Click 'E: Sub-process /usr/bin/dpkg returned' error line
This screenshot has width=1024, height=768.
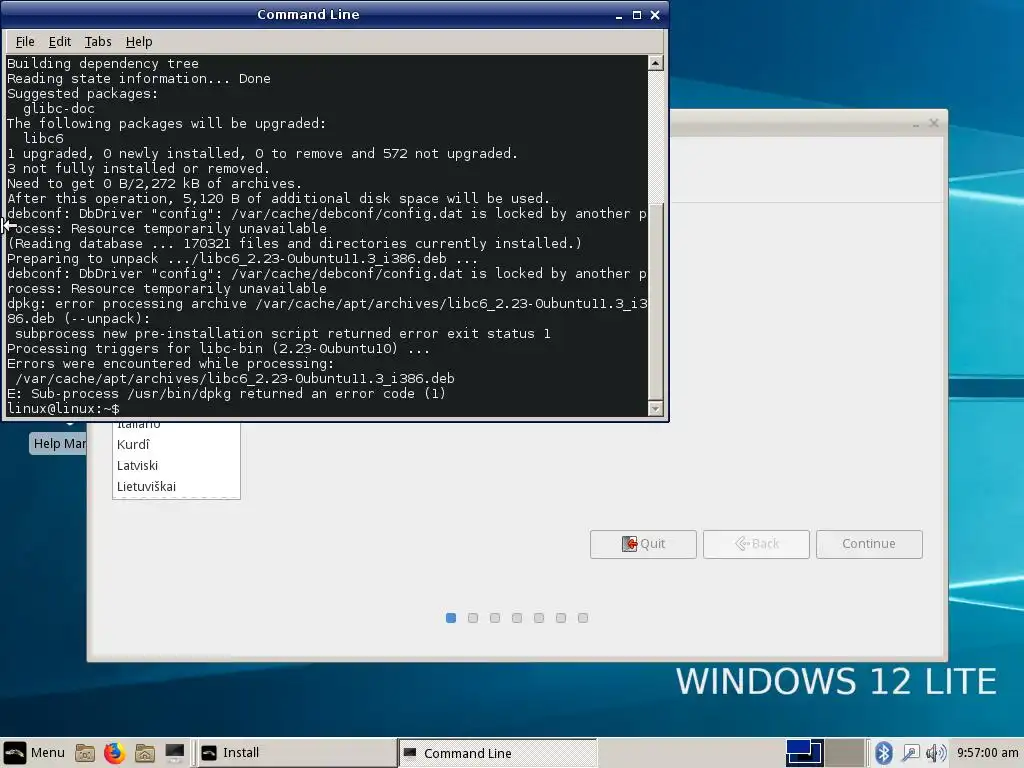pyautogui.click(x=226, y=394)
